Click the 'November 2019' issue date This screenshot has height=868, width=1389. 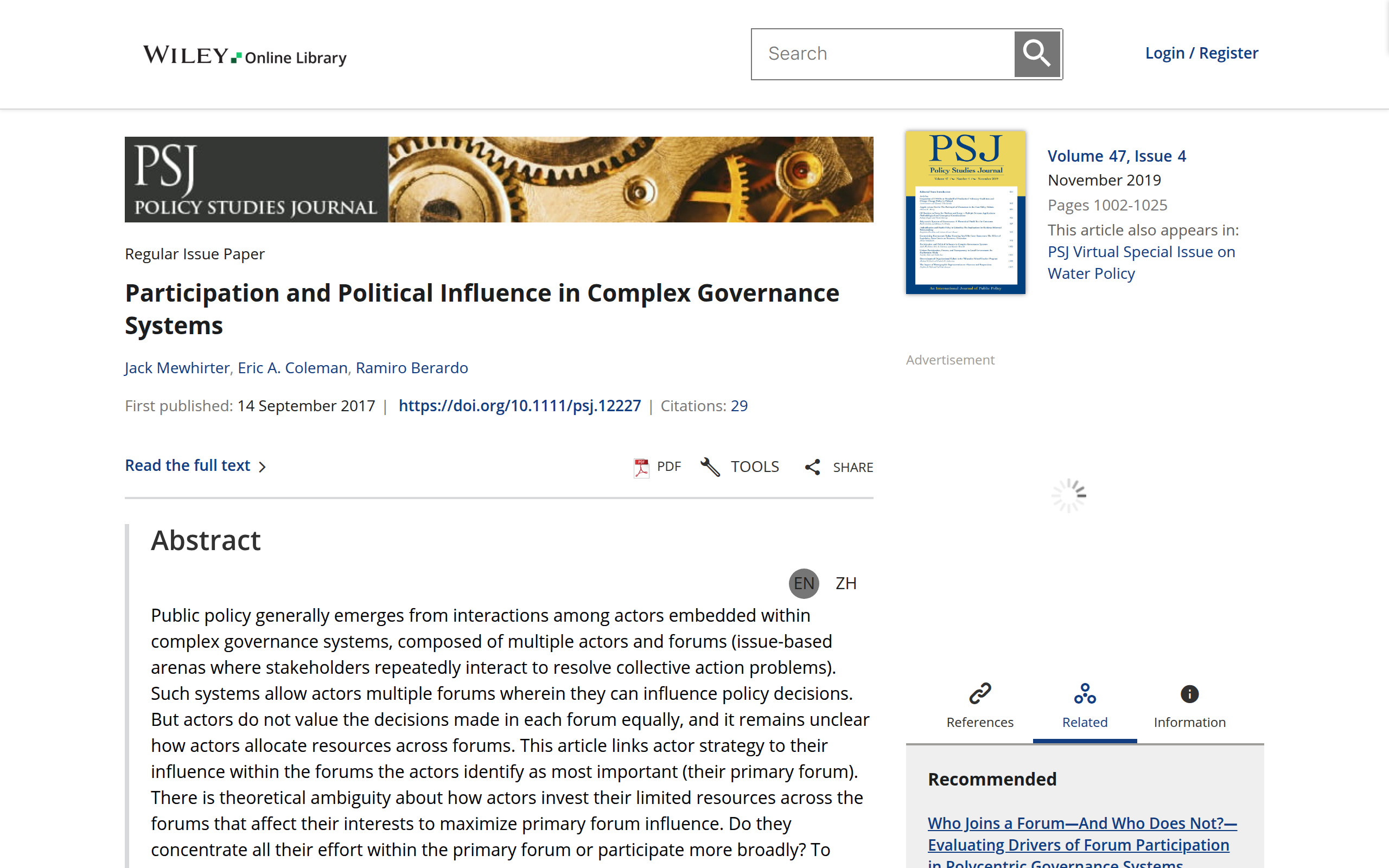click(1104, 180)
